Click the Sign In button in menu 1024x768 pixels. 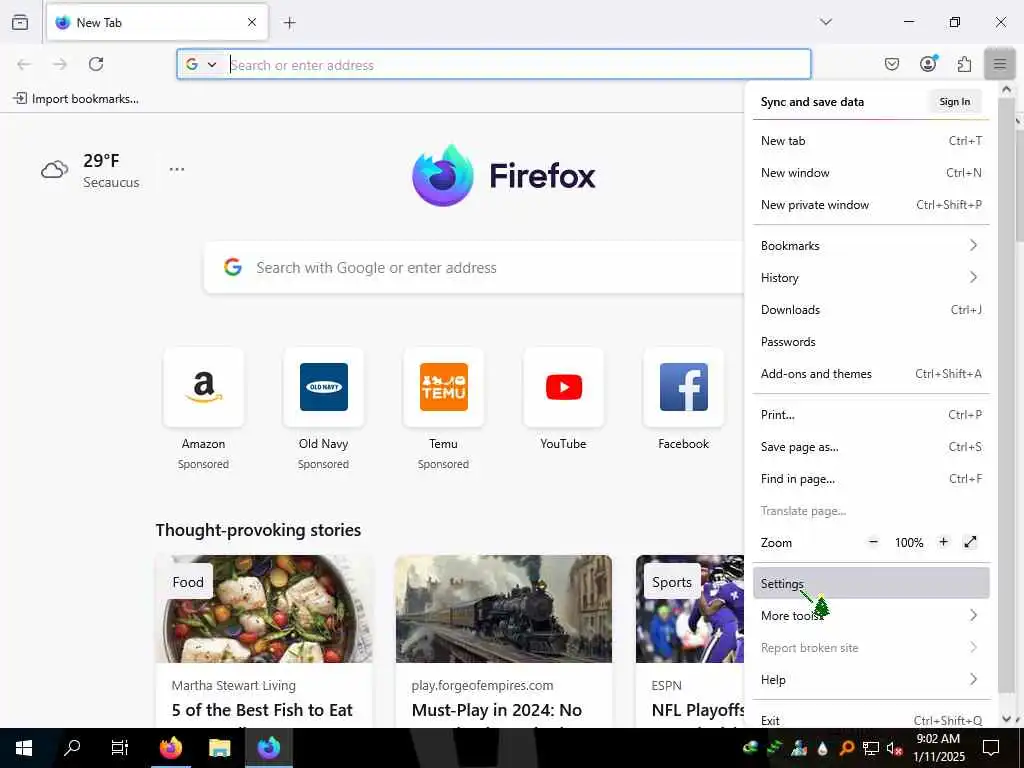pyautogui.click(x=955, y=102)
